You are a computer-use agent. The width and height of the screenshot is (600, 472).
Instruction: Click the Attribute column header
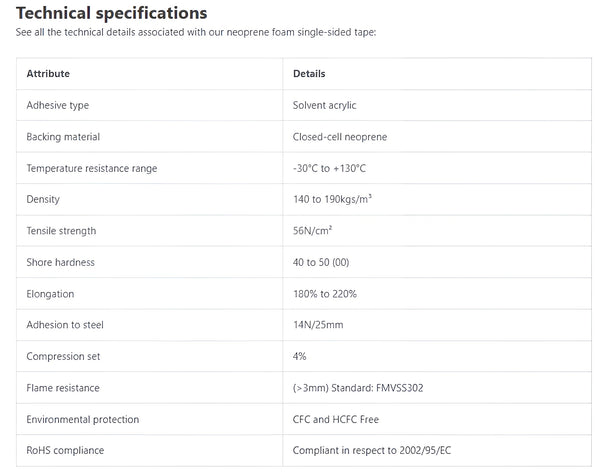[x=48, y=74]
